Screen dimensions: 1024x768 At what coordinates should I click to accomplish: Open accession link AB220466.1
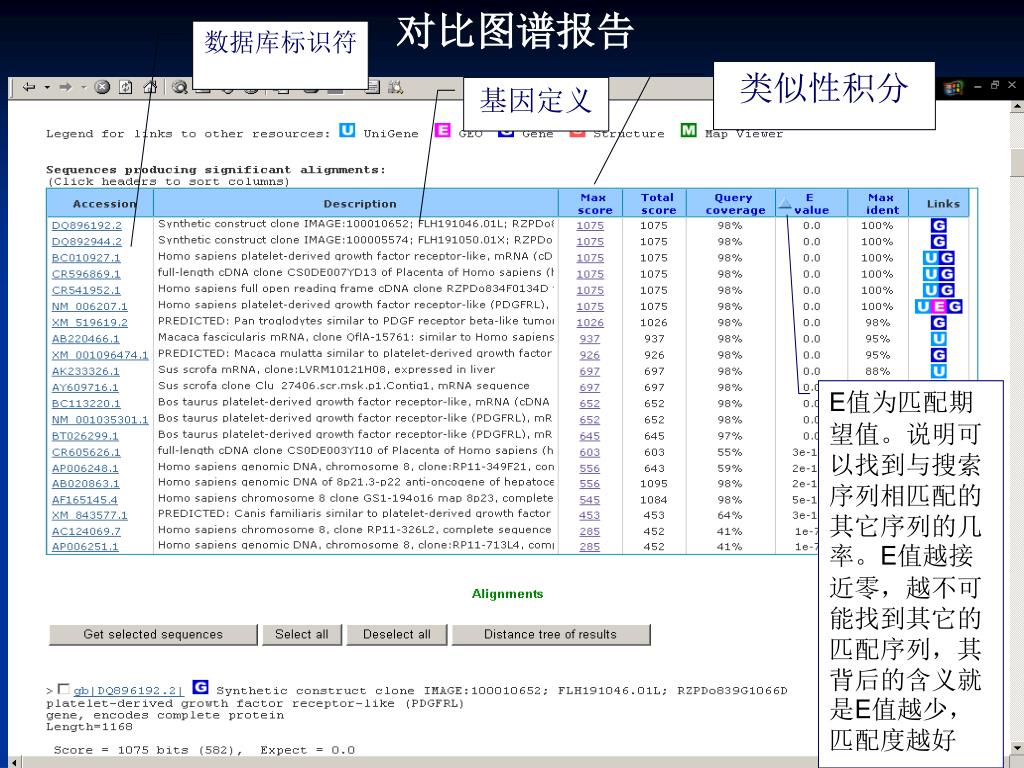[x=86, y=339]
